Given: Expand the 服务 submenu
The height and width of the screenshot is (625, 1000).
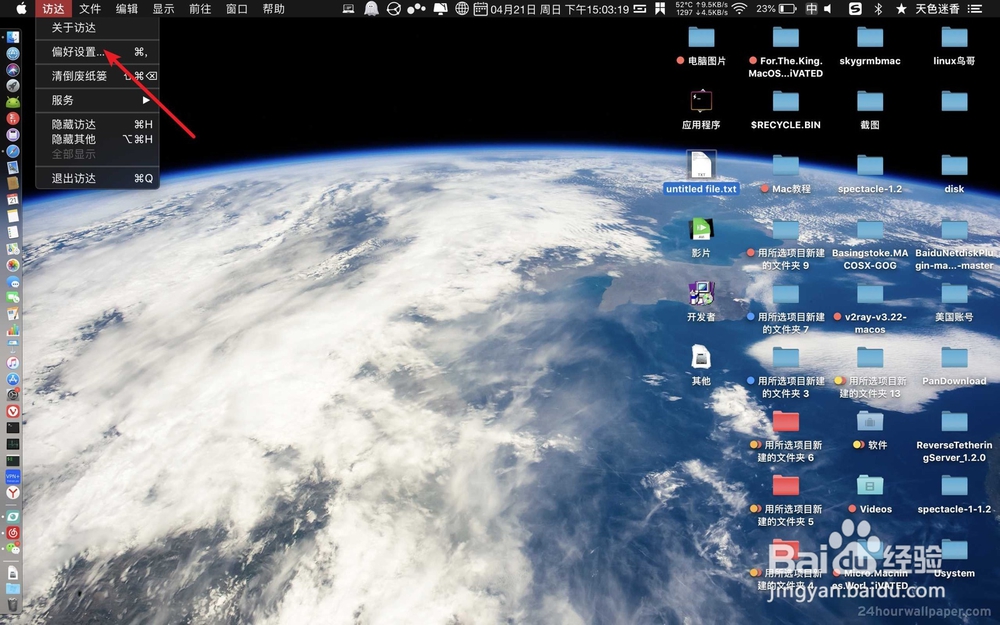Looking at the screenshot, I should point(97,100).
